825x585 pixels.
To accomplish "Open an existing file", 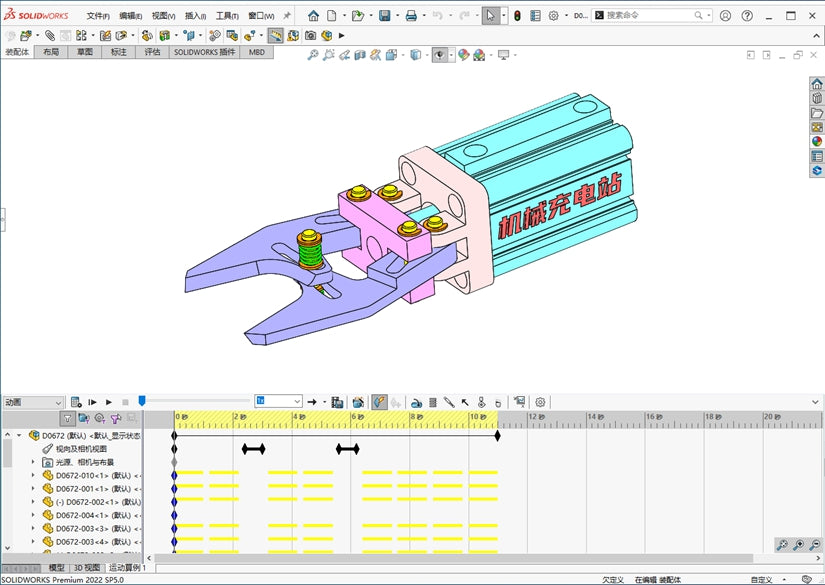I will [x=358, y=15].
